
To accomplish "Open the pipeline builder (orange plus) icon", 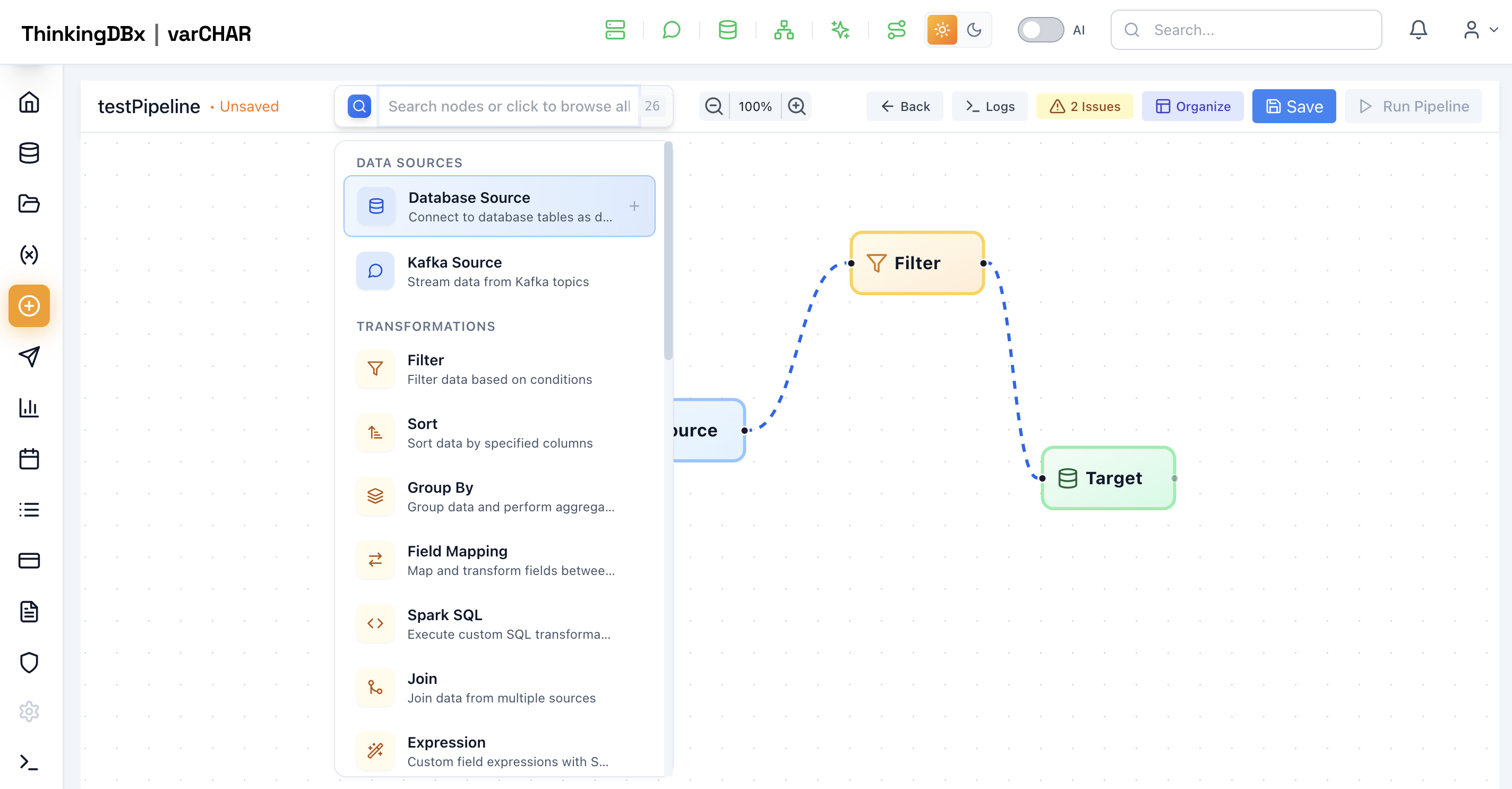I will (29, 305).
